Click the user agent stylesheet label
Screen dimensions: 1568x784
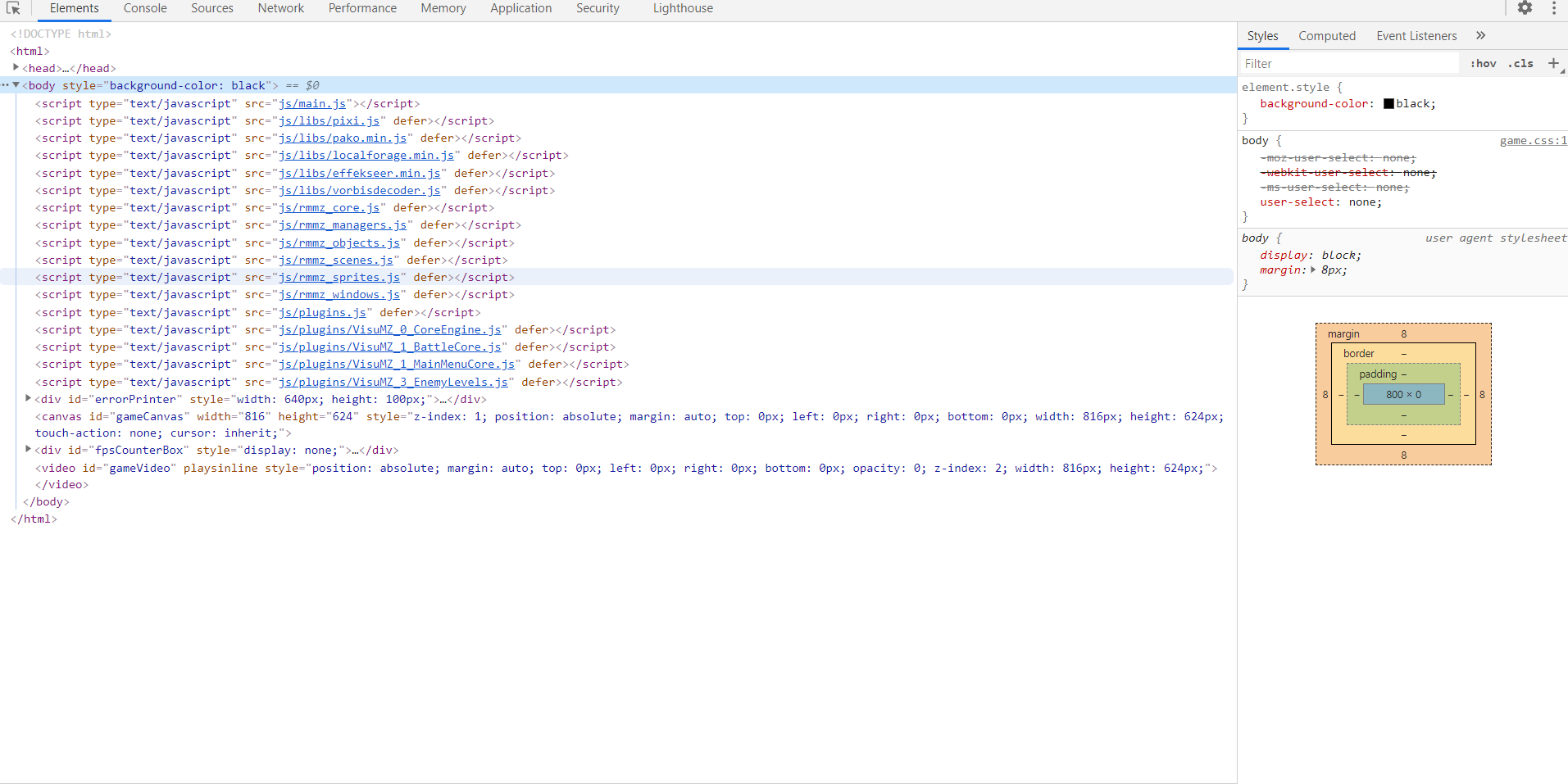pos(1496,238)
